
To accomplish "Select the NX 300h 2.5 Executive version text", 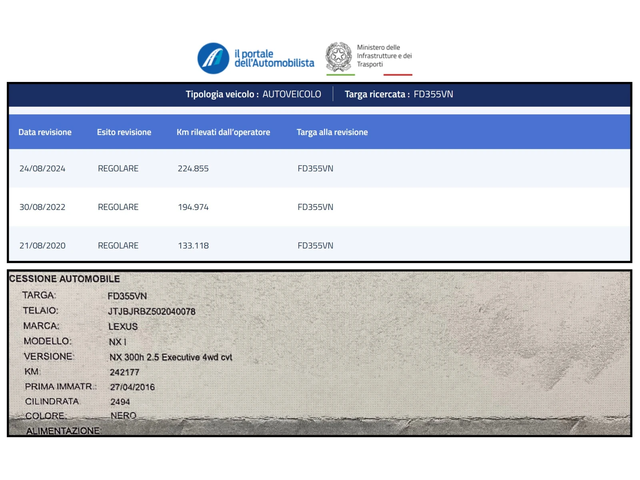I will point(170,356).
